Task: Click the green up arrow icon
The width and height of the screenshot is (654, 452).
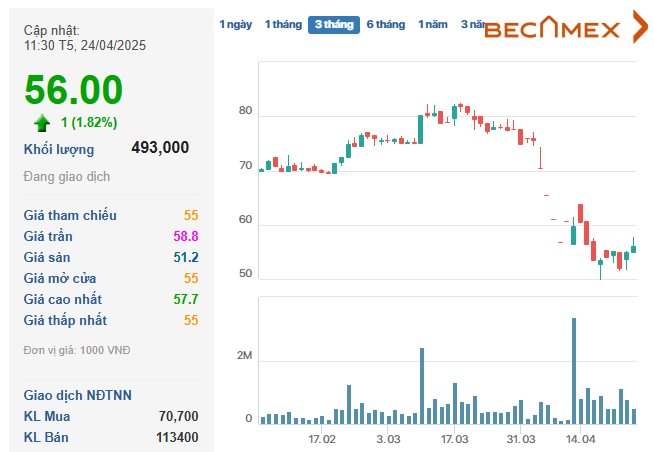Action: pyautogui.click(x=42, y=123)
